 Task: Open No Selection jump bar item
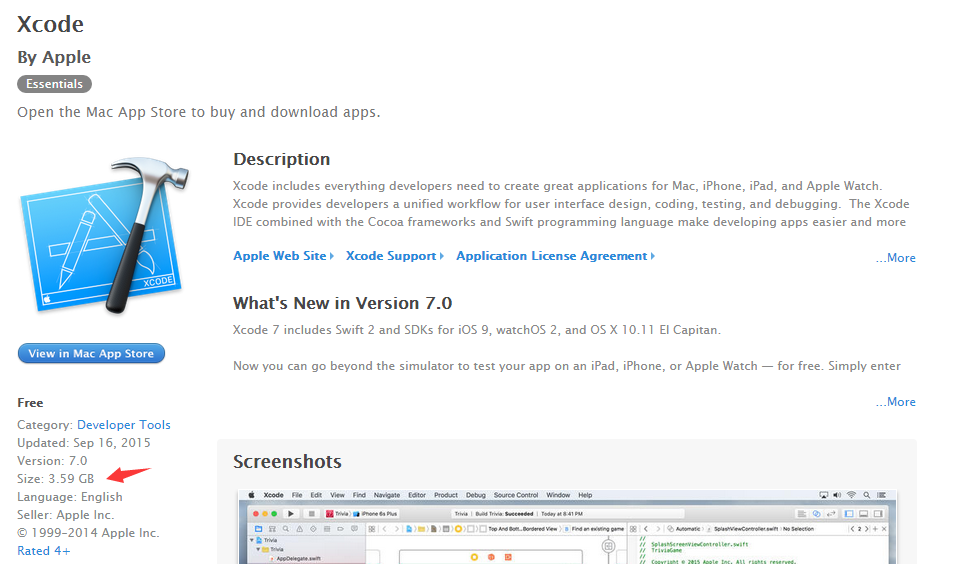tap(798, 529)
